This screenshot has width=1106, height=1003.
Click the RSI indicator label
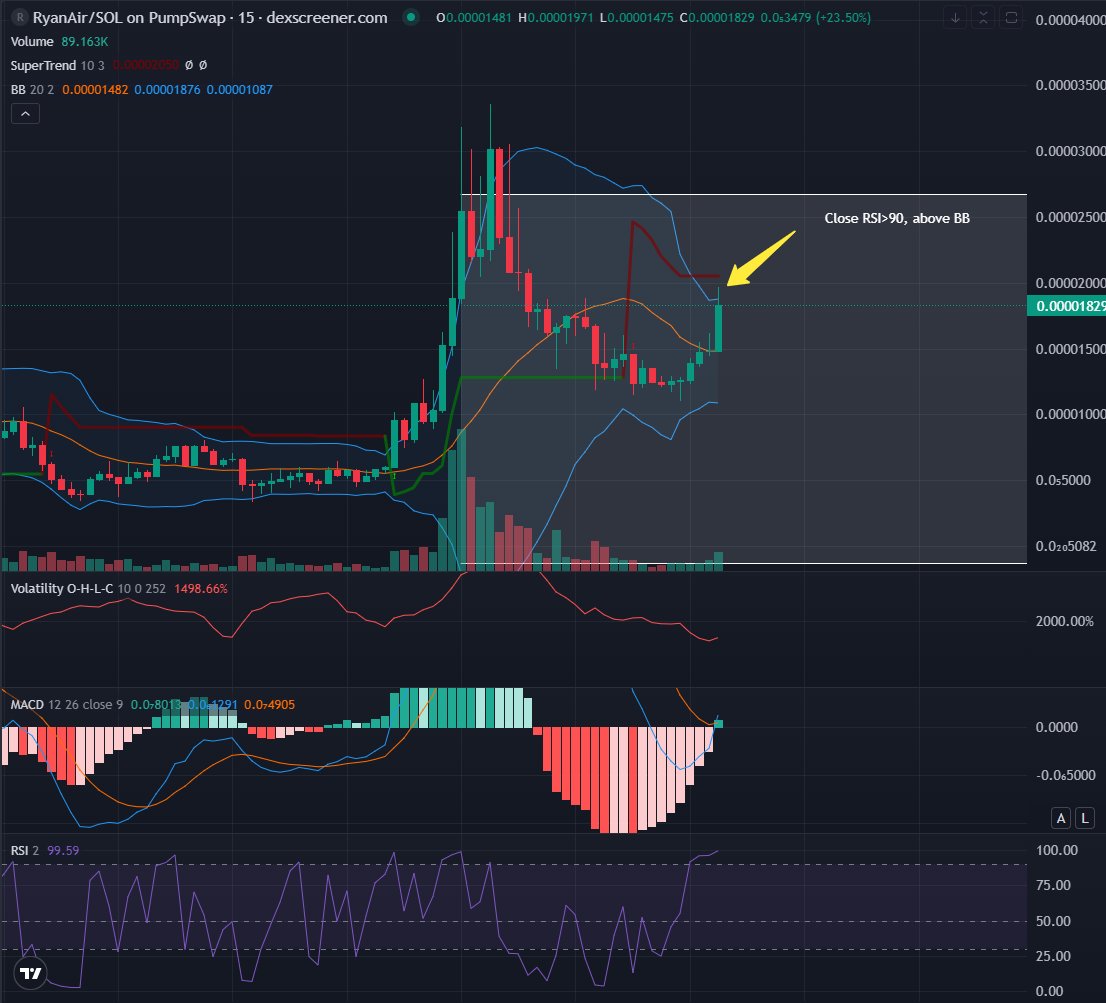(x=18, y=849)
